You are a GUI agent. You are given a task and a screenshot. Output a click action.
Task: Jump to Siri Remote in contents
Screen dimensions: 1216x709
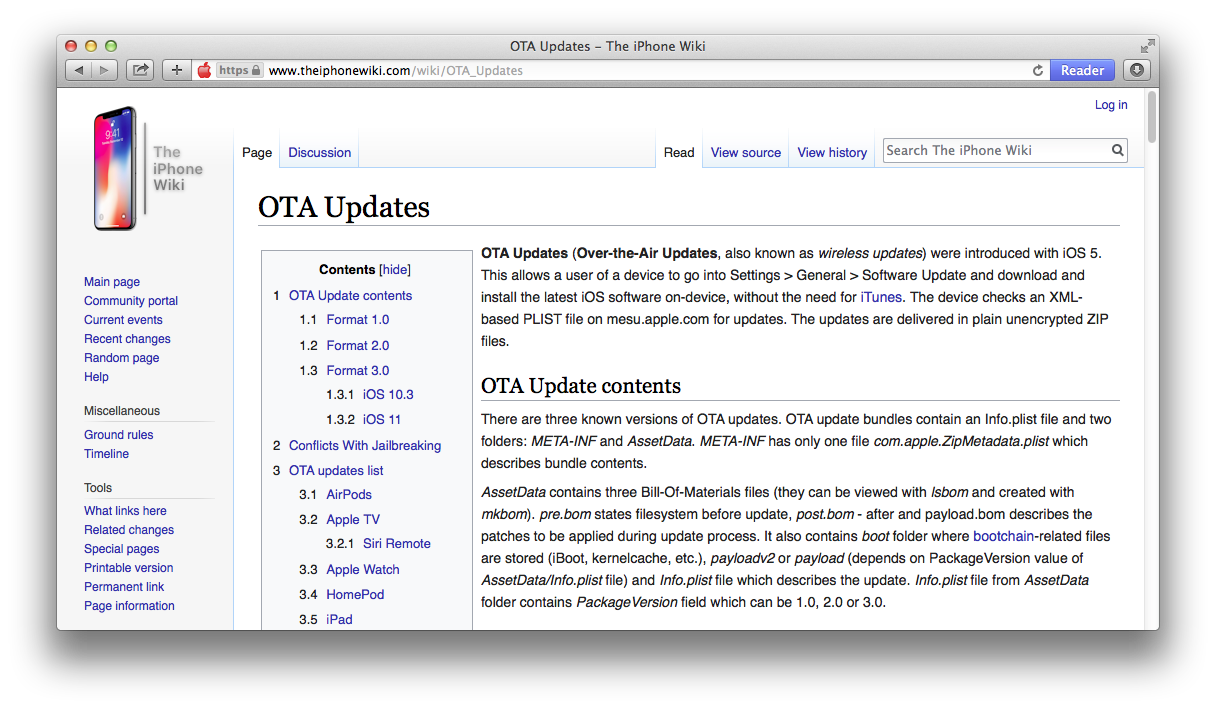397,544
